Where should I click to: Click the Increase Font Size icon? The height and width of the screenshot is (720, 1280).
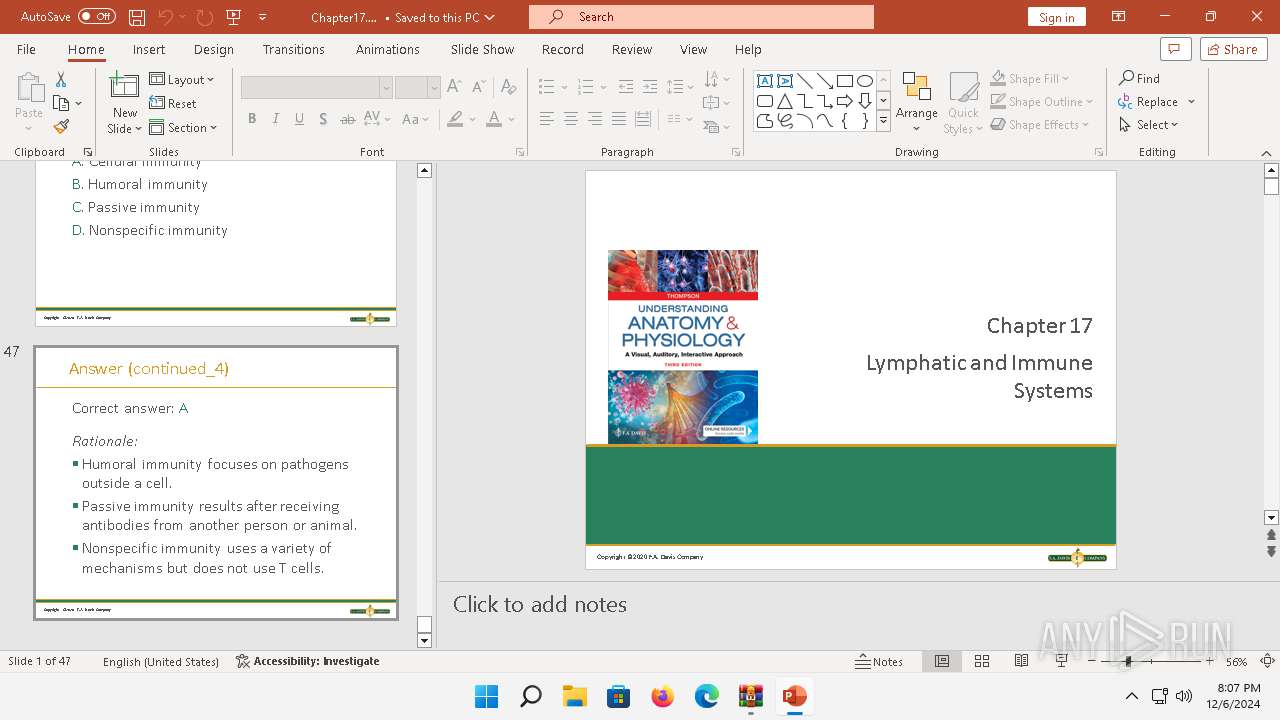454,87
